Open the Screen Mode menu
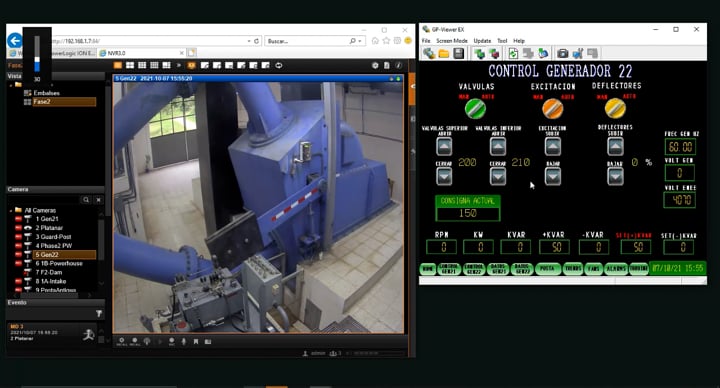This screenshot has width=720, height=388. coord(452,41)
